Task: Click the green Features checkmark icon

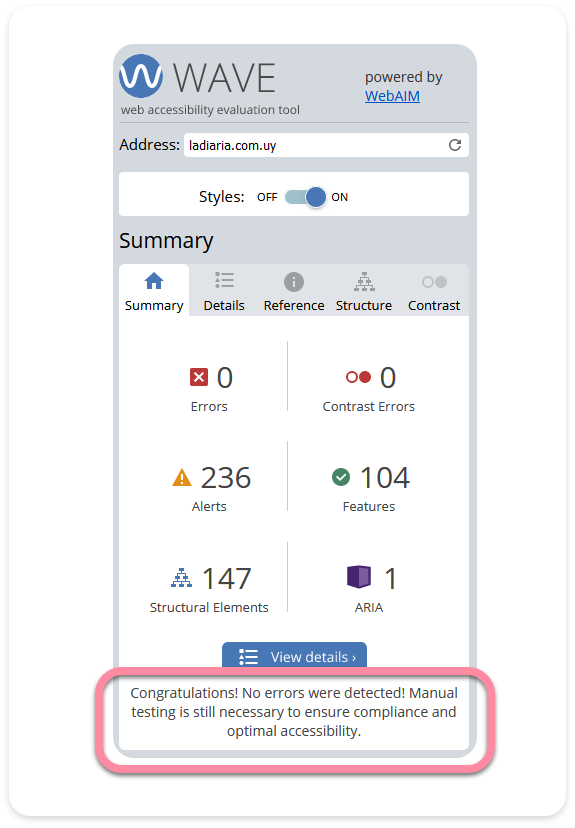Action: tap(341, 477)
